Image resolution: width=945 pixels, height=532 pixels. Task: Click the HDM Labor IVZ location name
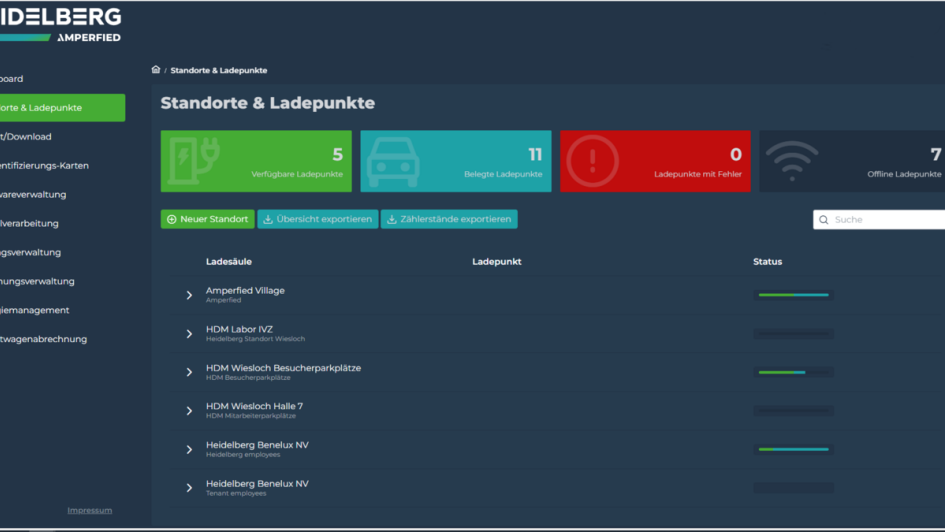coord(239,329)
